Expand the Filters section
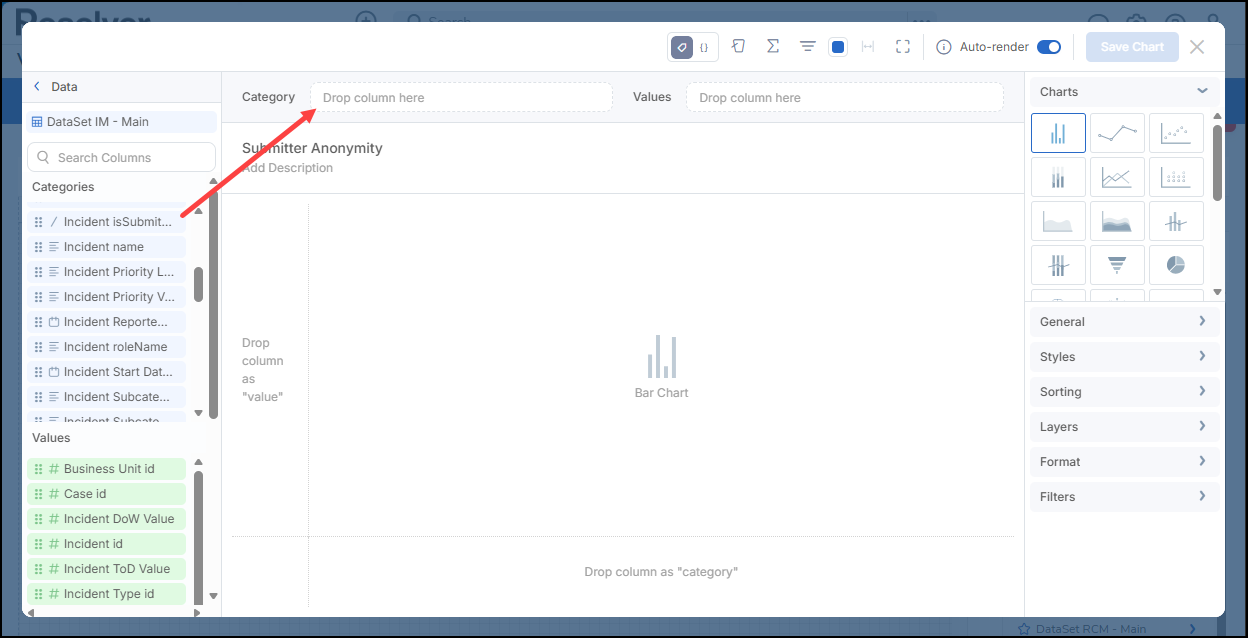The width and height of the screenshot is (1248, 638). (x=1125, y=497)
